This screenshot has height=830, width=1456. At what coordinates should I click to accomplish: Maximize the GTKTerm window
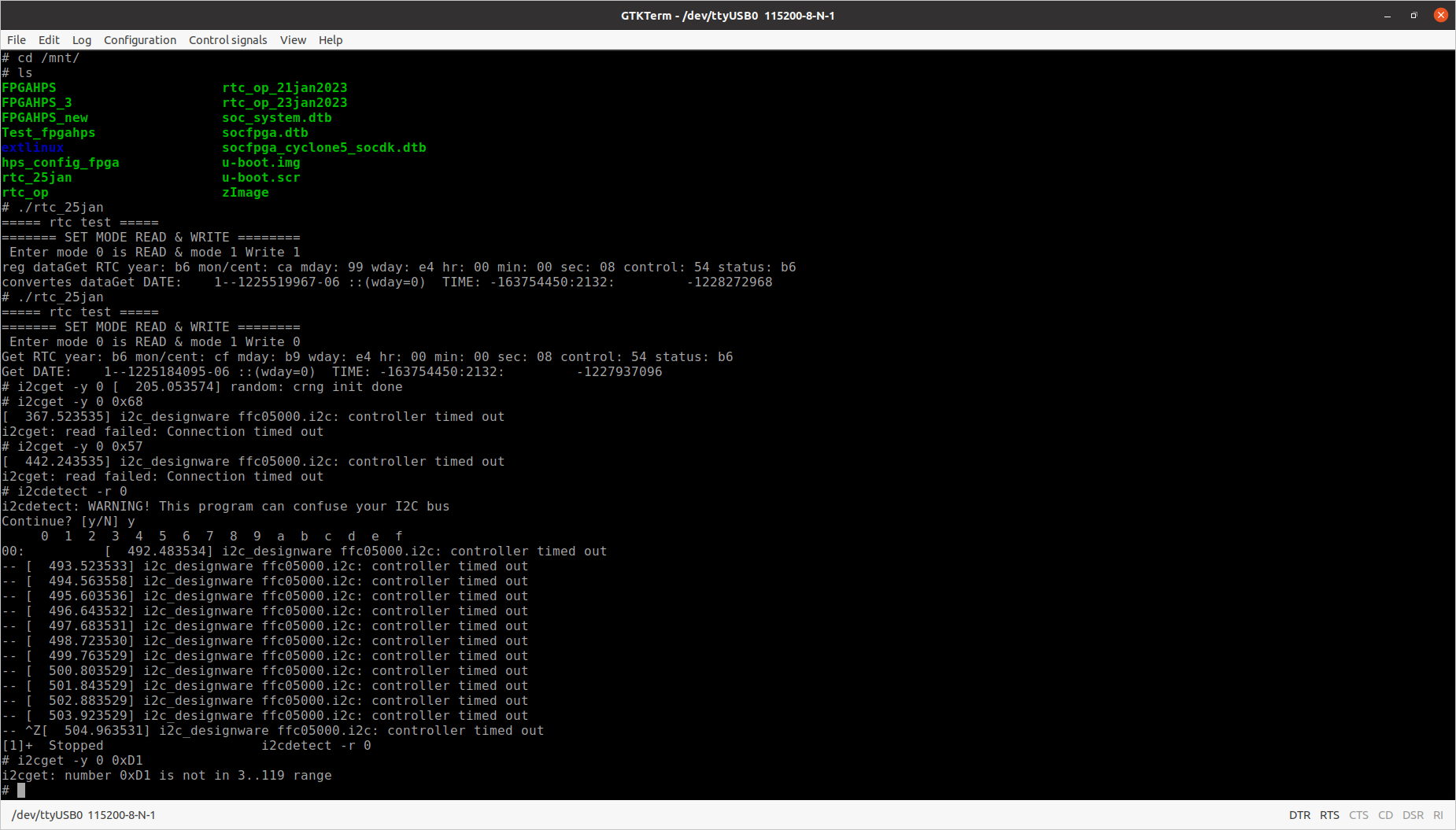1414,16
